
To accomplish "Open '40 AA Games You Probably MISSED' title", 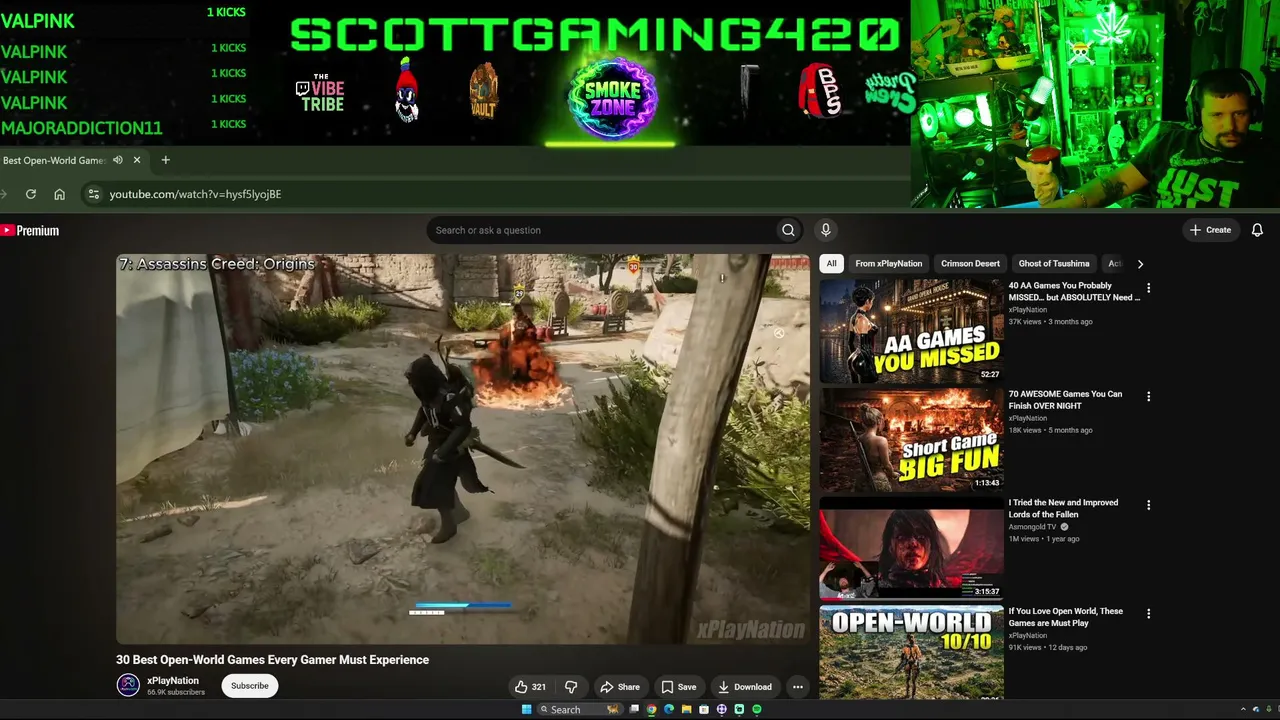I will 1074,291.
